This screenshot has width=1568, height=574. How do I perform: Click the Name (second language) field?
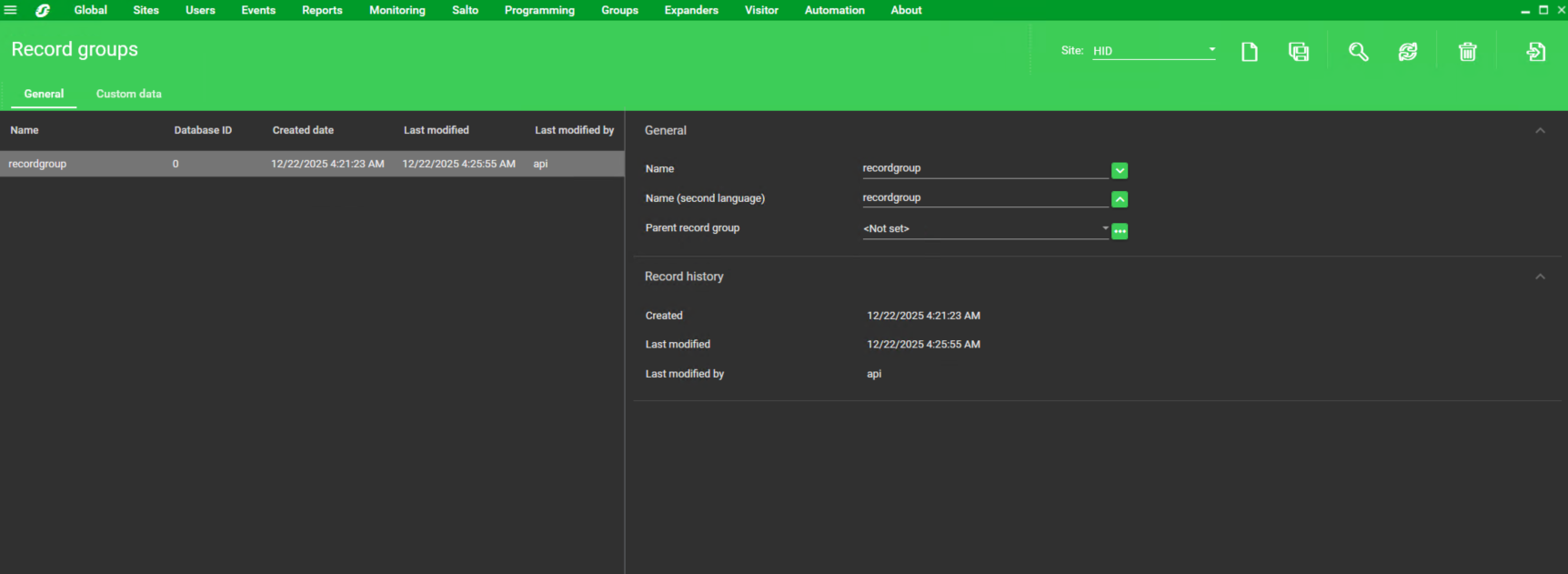(x=986, y=198)
